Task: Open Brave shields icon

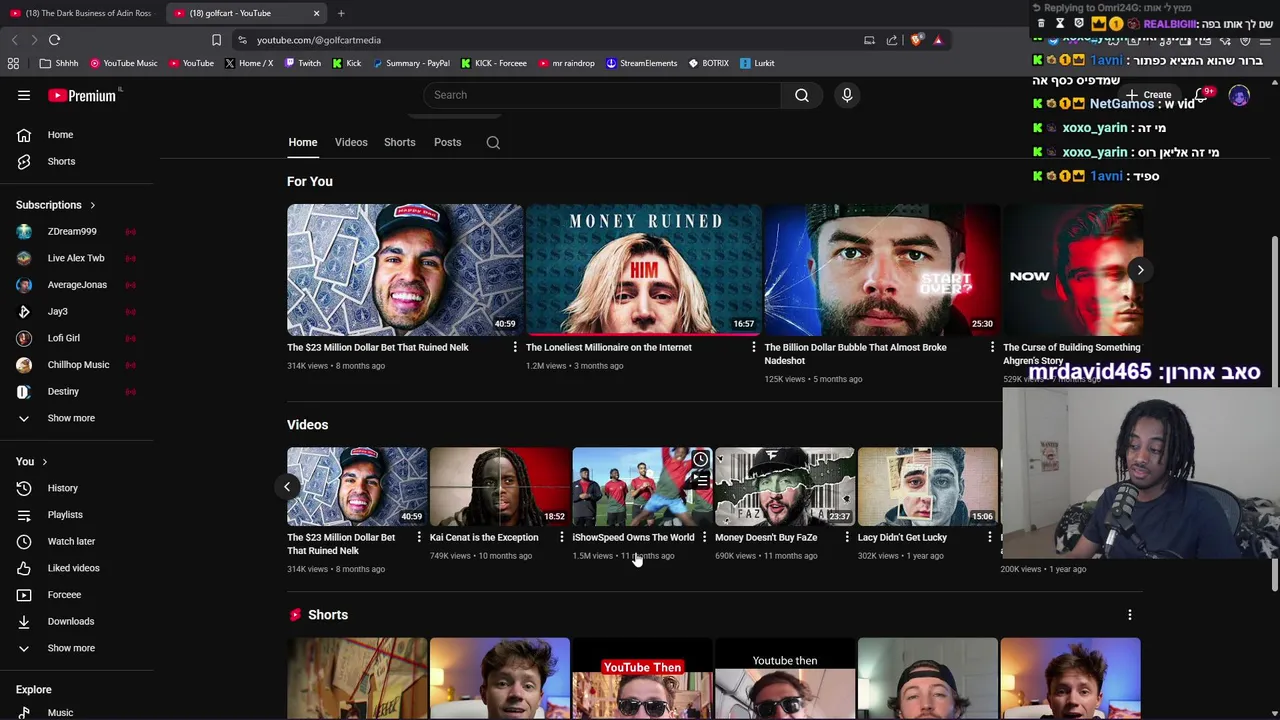Action: [x=916, y=40]
